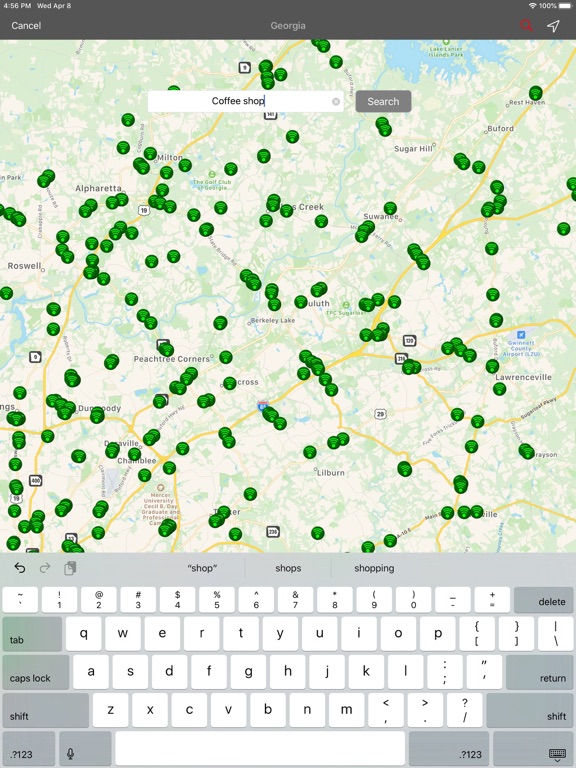576x768 pixels.
Task: Tap the space bar
Action: click(x=260, y=749)
